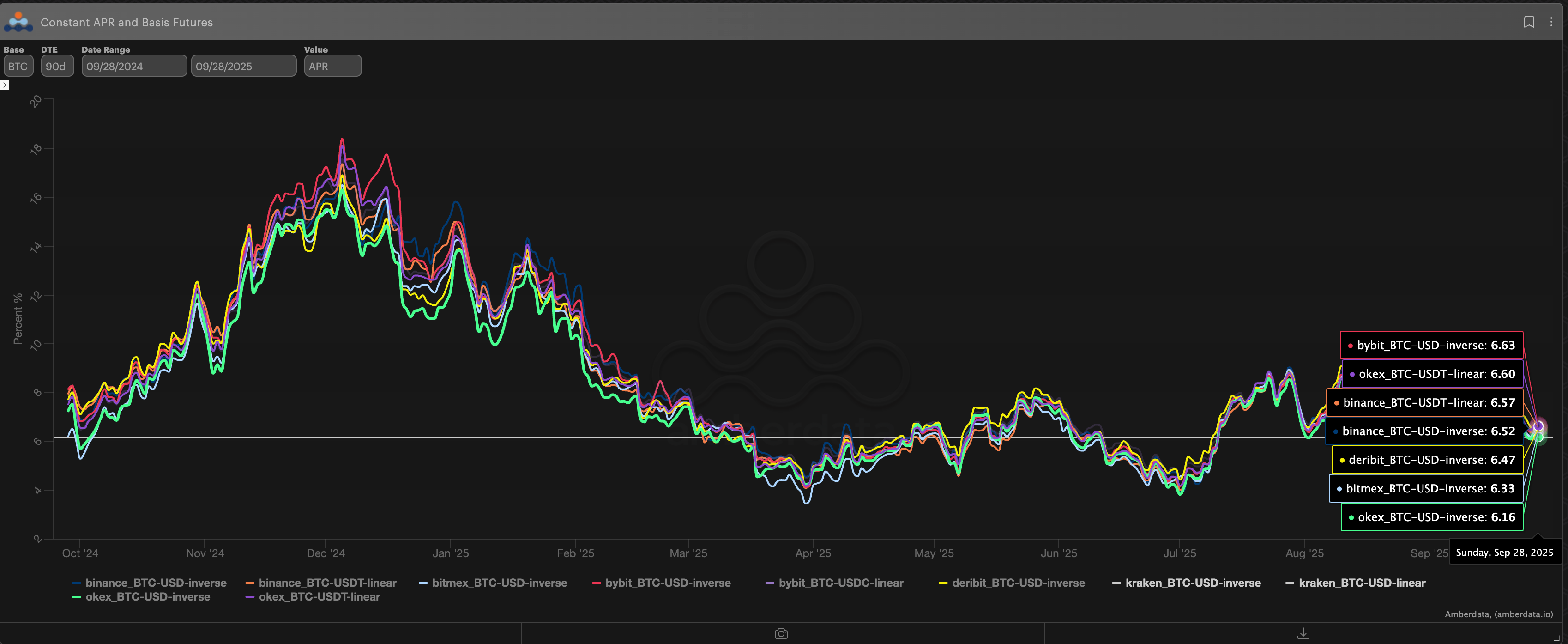
Task: Toggle deribit_BTC-USD-inverse legend entry
Action: coord(1018,583)
